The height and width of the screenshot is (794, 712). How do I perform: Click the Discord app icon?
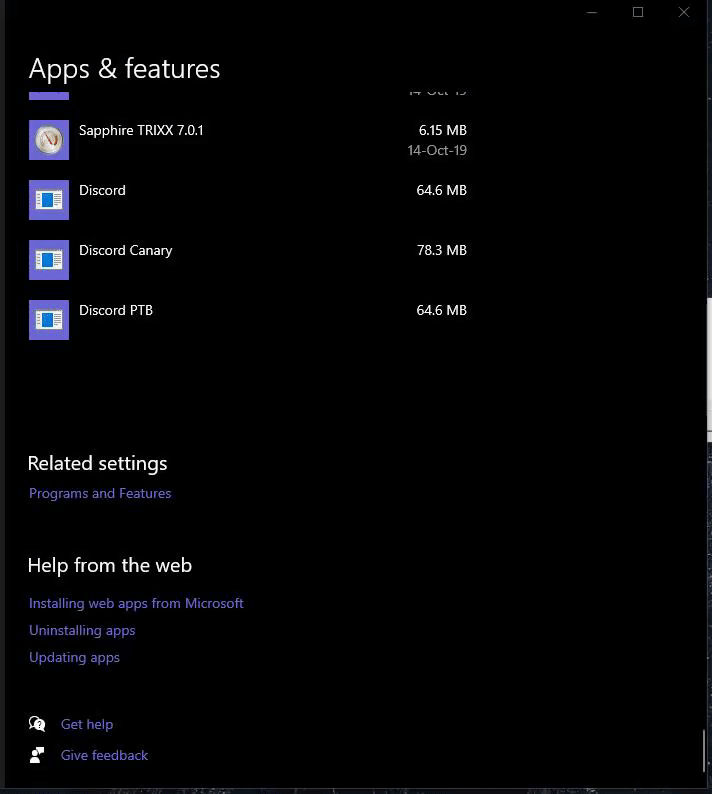point(49,200)
